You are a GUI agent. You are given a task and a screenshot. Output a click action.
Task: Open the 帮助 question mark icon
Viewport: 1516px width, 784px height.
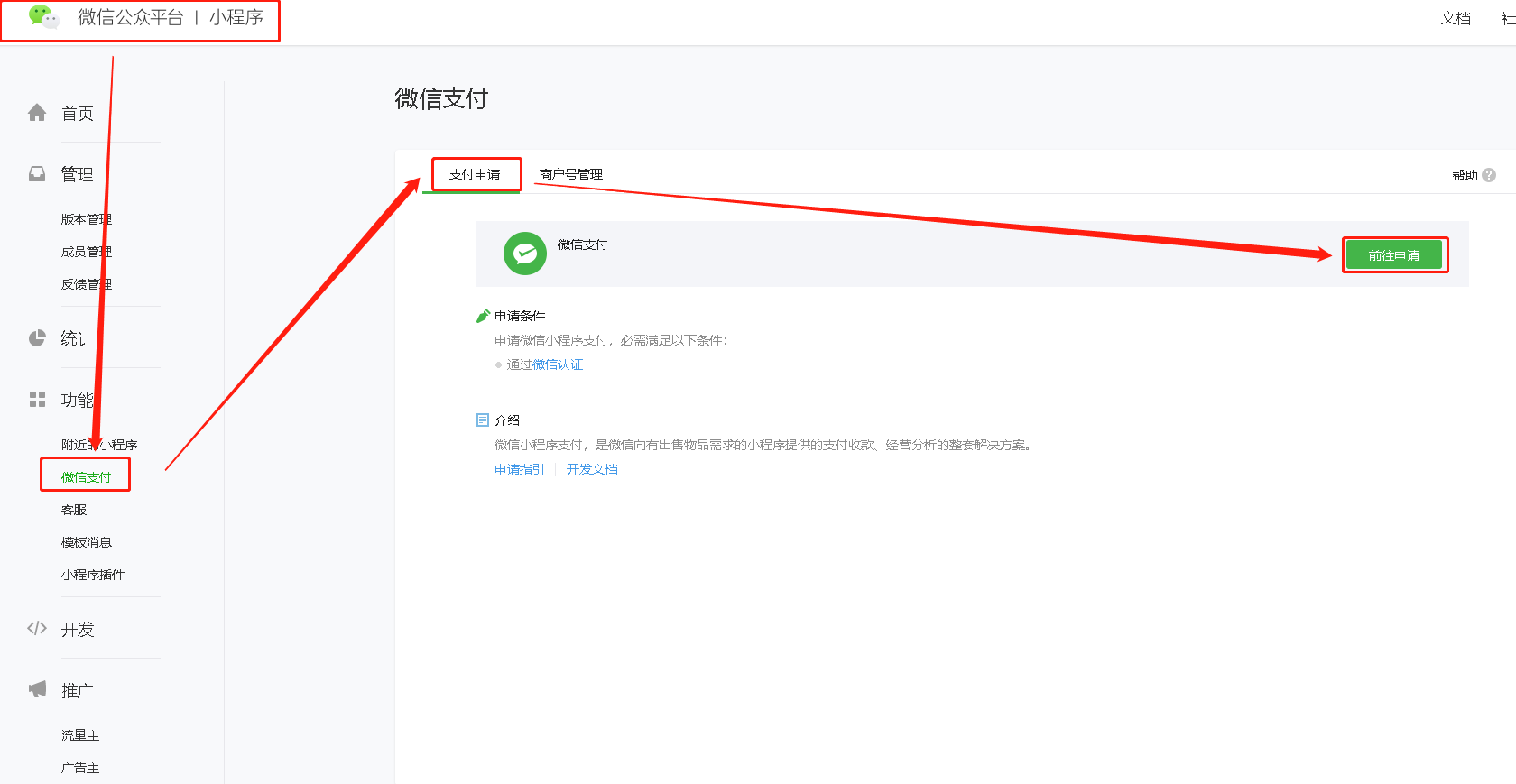(1489, 175)
